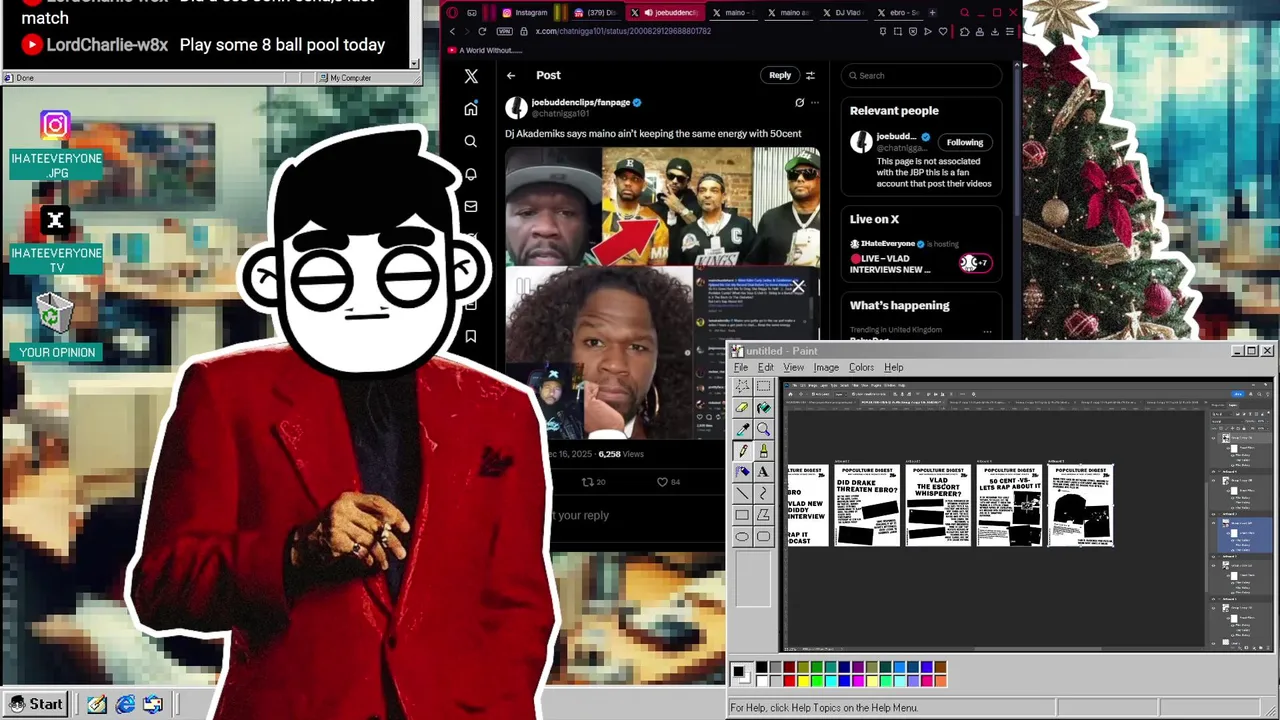
Task: Open the File menu in Paint
Action: (x=741, y=367)
